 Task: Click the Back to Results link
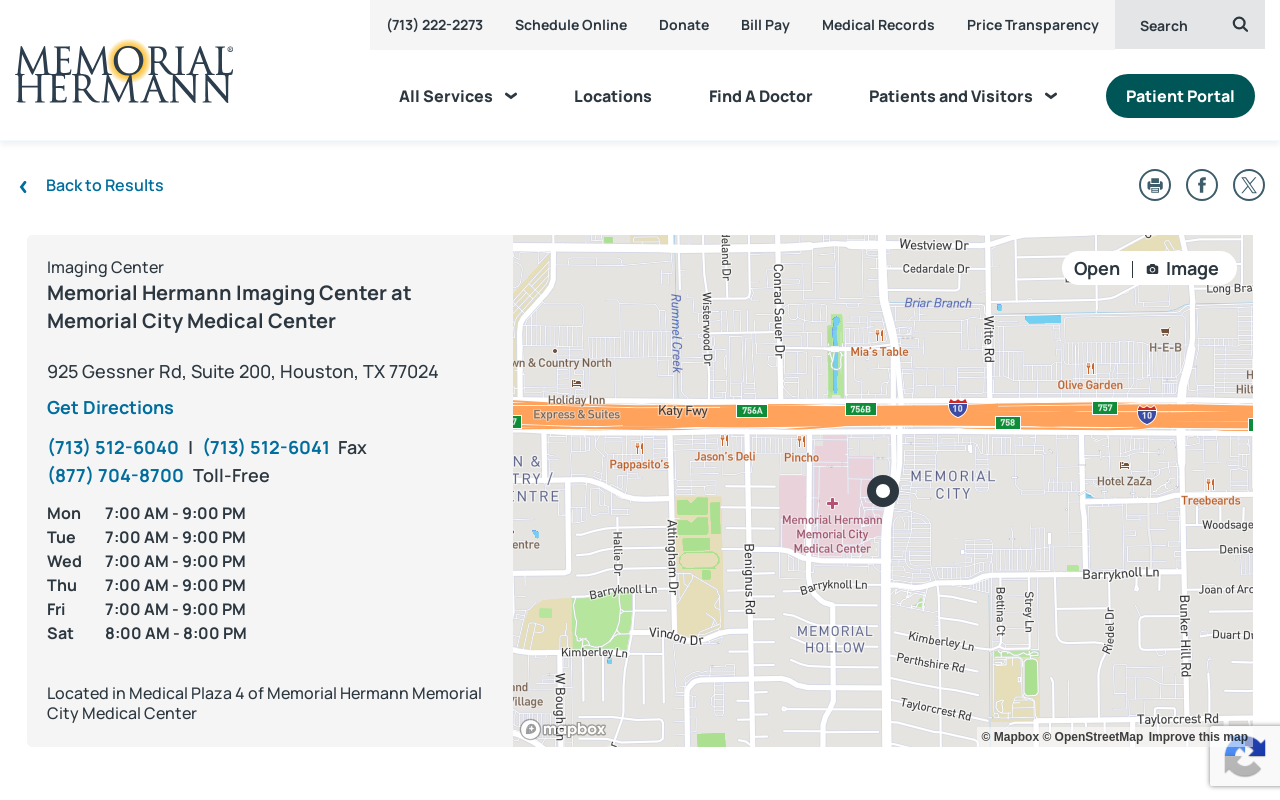click(105, 185)
